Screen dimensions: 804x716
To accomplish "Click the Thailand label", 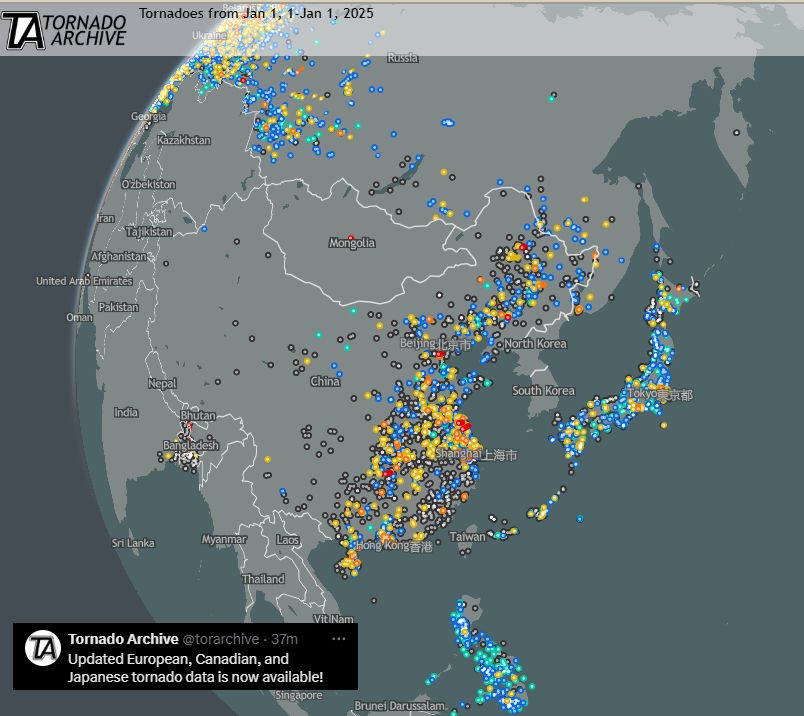I will pyautogui.click(x=263, y=579).
